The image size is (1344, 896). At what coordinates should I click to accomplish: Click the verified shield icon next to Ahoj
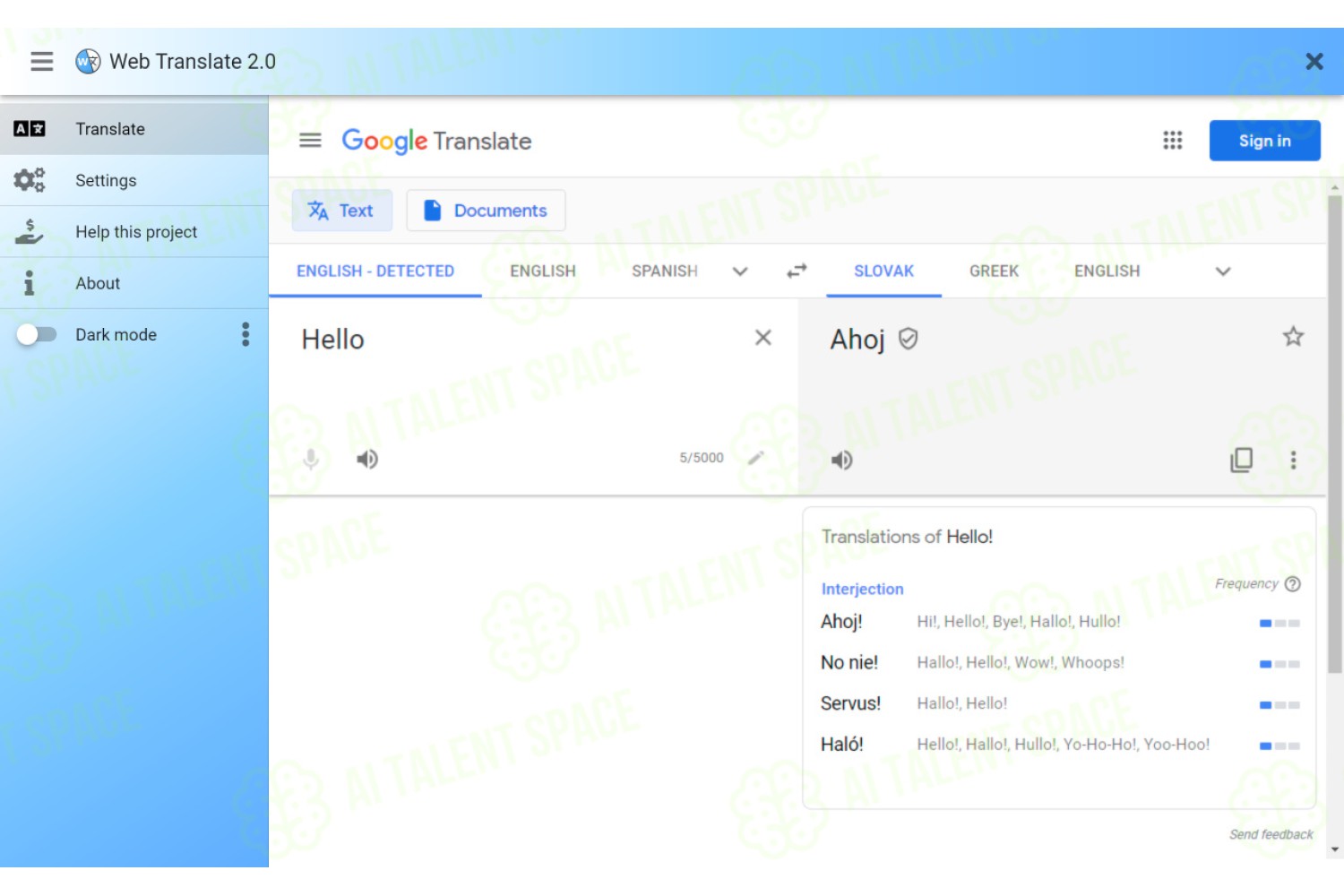point(908,339)
